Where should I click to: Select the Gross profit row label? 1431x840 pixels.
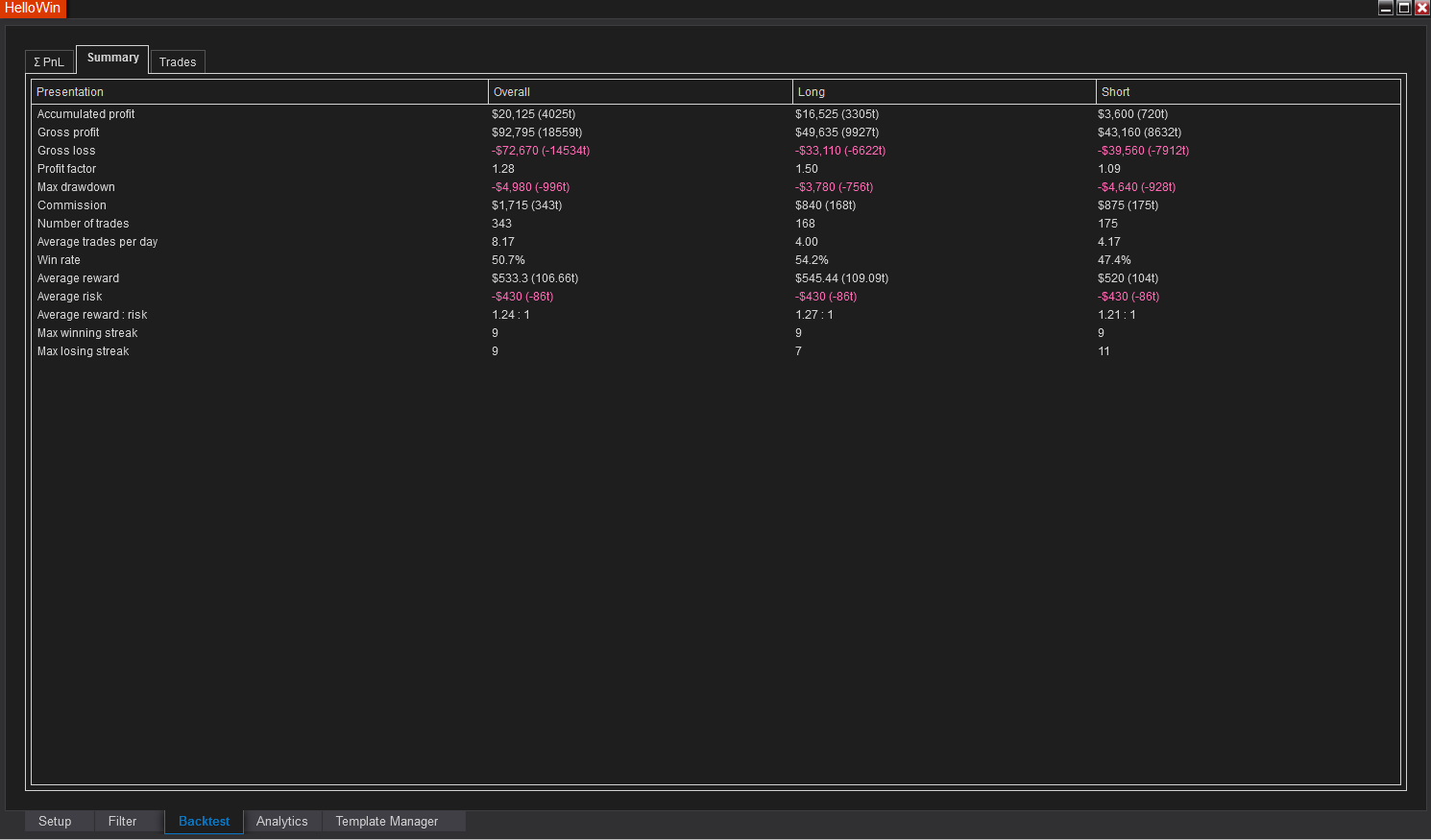[x=68, y=132]
